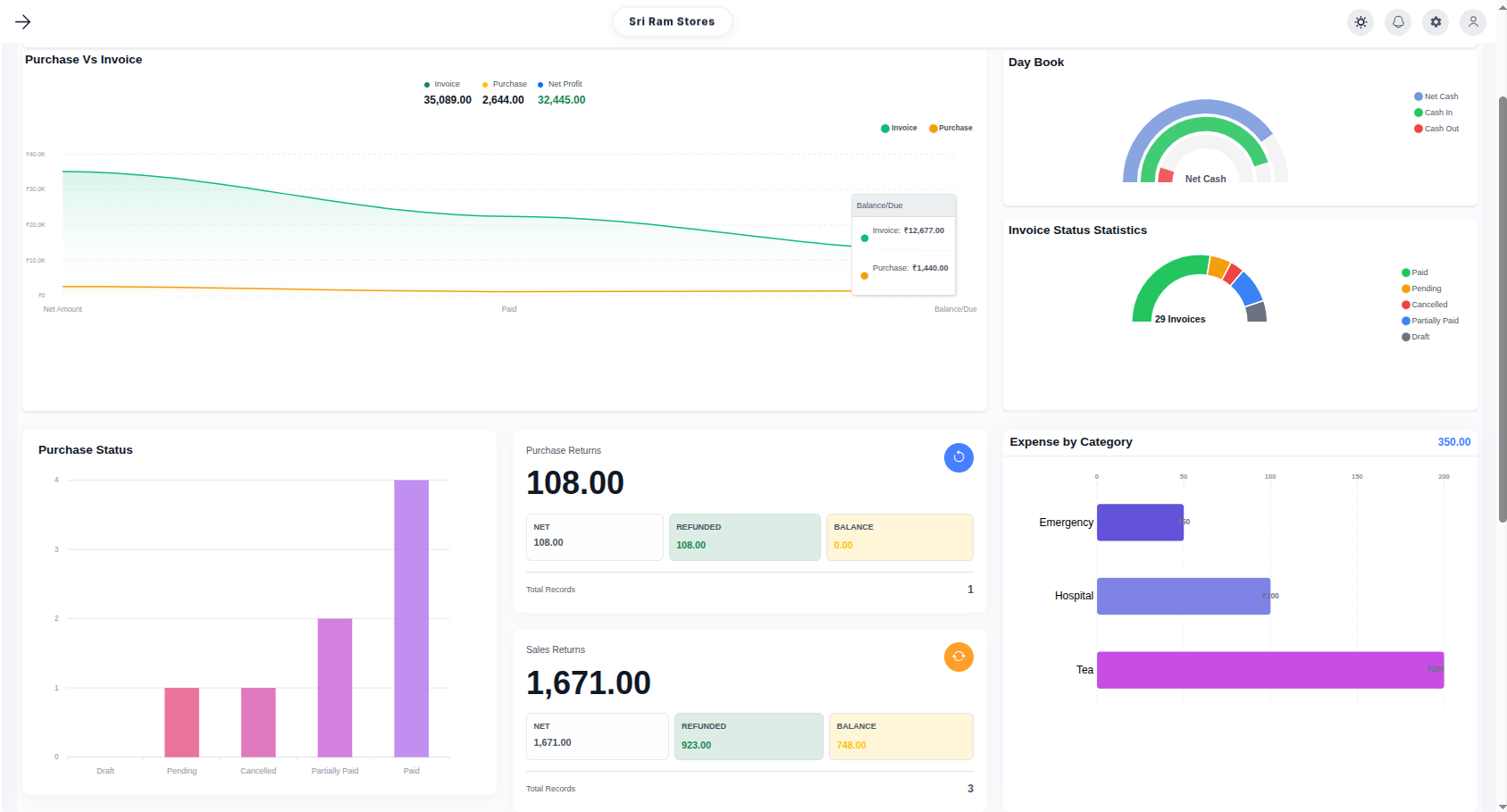The width and height of the screenshot is (1507, 812).
Task: Click the Emergency expense bar
Action: [x=1139, y=522]
